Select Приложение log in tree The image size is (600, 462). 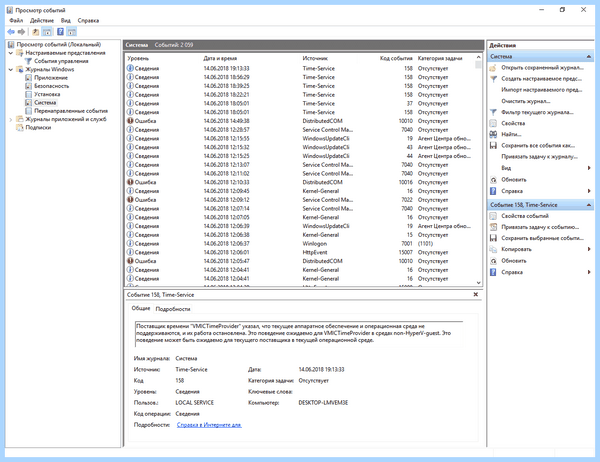[x=51, y=78]
